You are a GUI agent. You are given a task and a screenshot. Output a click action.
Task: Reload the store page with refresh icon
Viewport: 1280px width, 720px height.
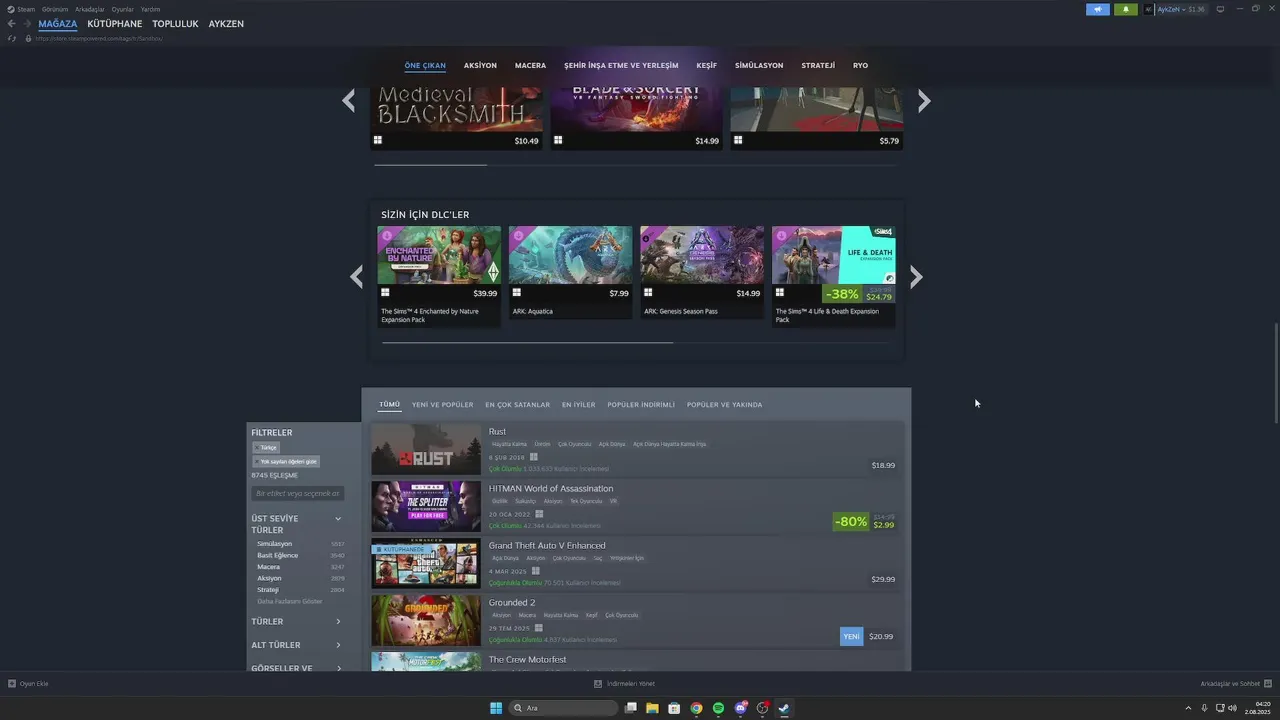coord(12,38)
